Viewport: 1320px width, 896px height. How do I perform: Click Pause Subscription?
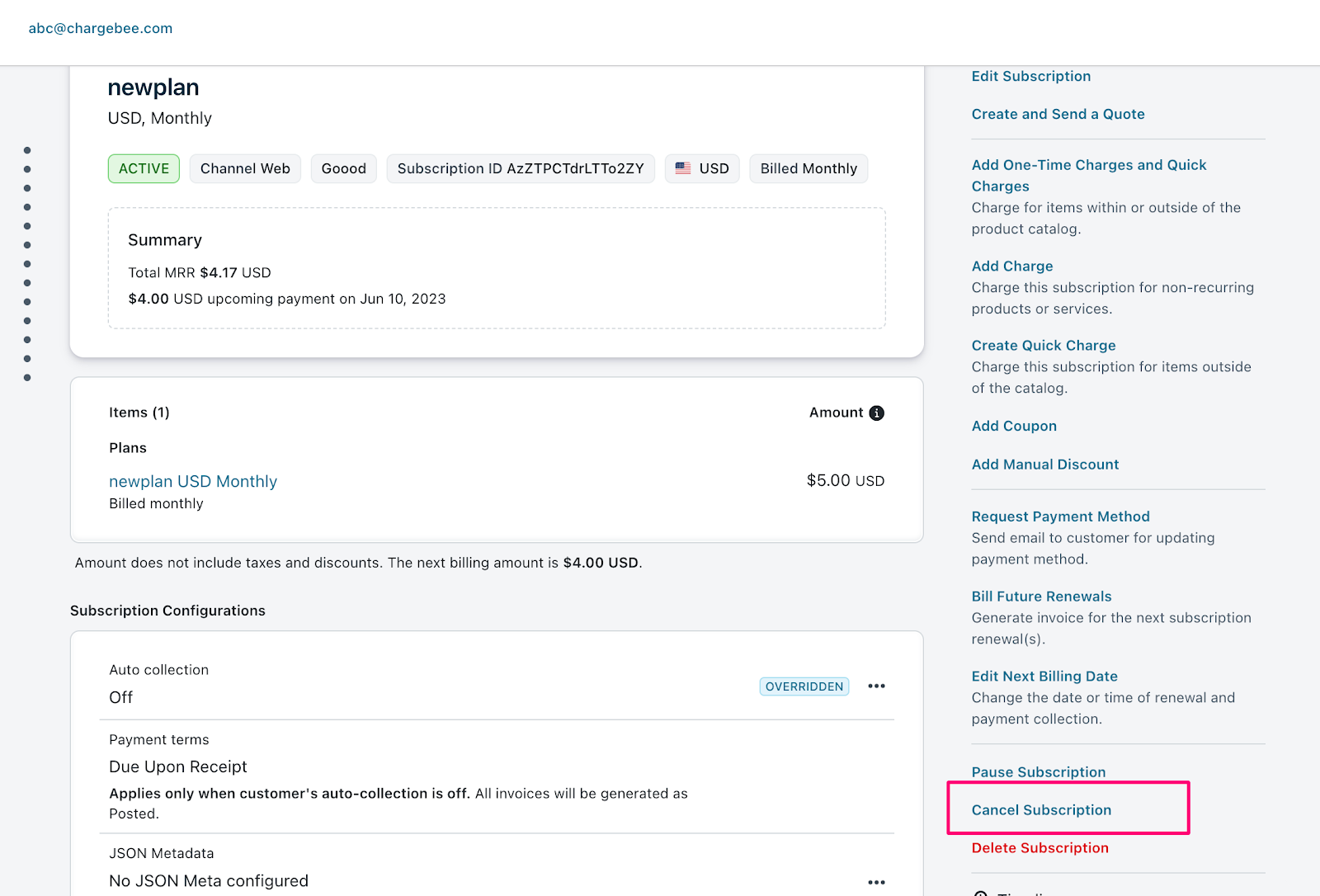coord(1038,772)
